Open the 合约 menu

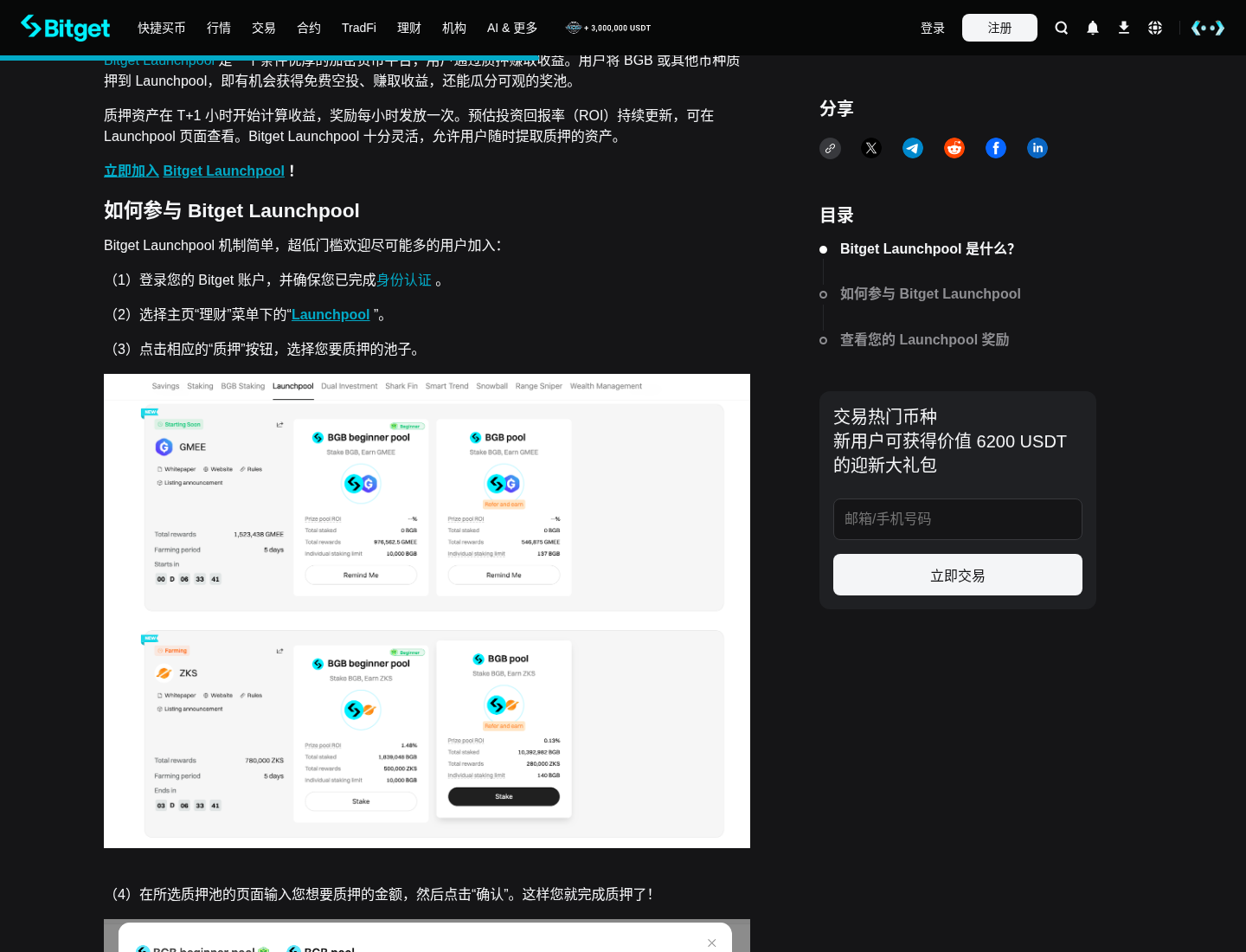[309, 28]
